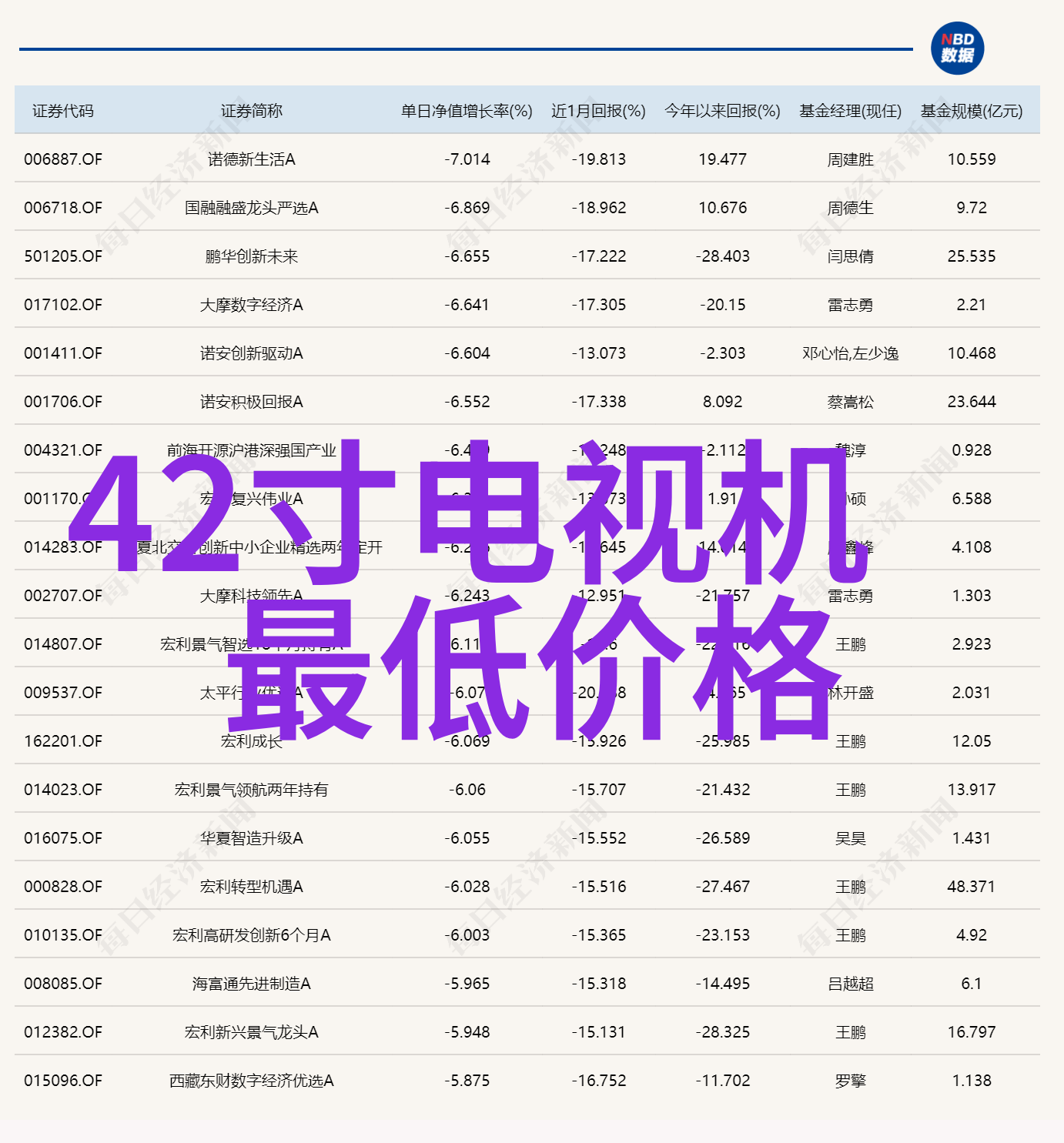Click fund name 诺德新生活A
The width and height of the screenshot is (1064, 1143).
pyautogui.click(x=252, y=159)
